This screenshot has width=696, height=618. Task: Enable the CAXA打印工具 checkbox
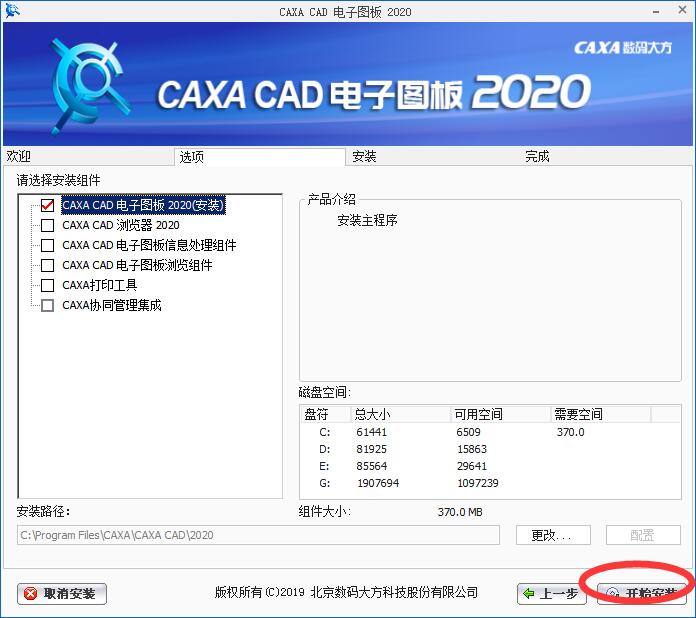coord(47,285)
